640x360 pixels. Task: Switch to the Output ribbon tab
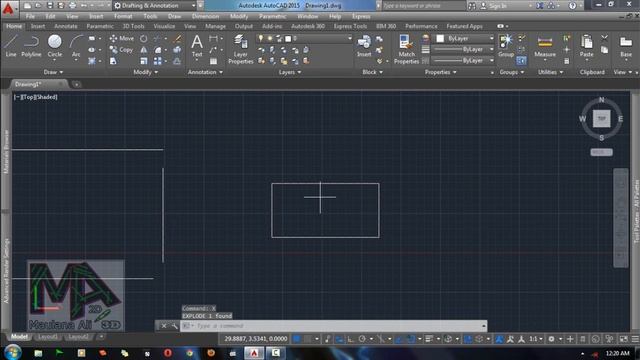(244, 26)
